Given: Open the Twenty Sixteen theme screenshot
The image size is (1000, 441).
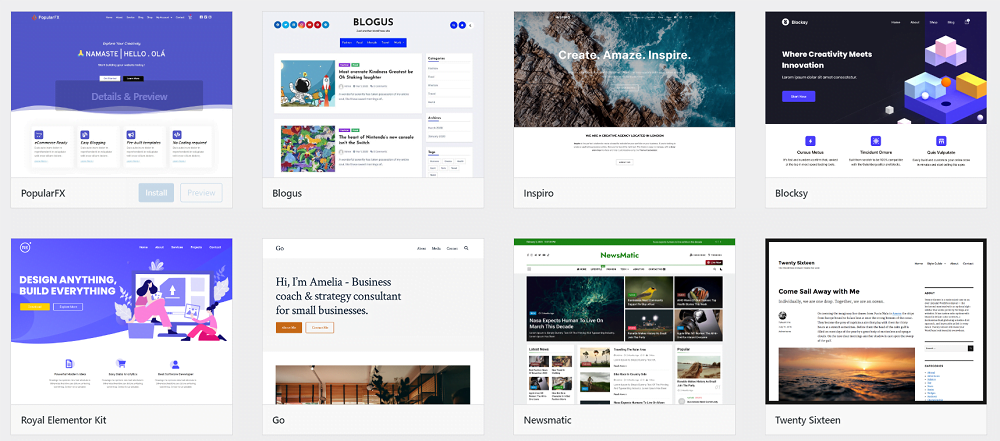Looking at the screenshot, I should pos(876,322).
